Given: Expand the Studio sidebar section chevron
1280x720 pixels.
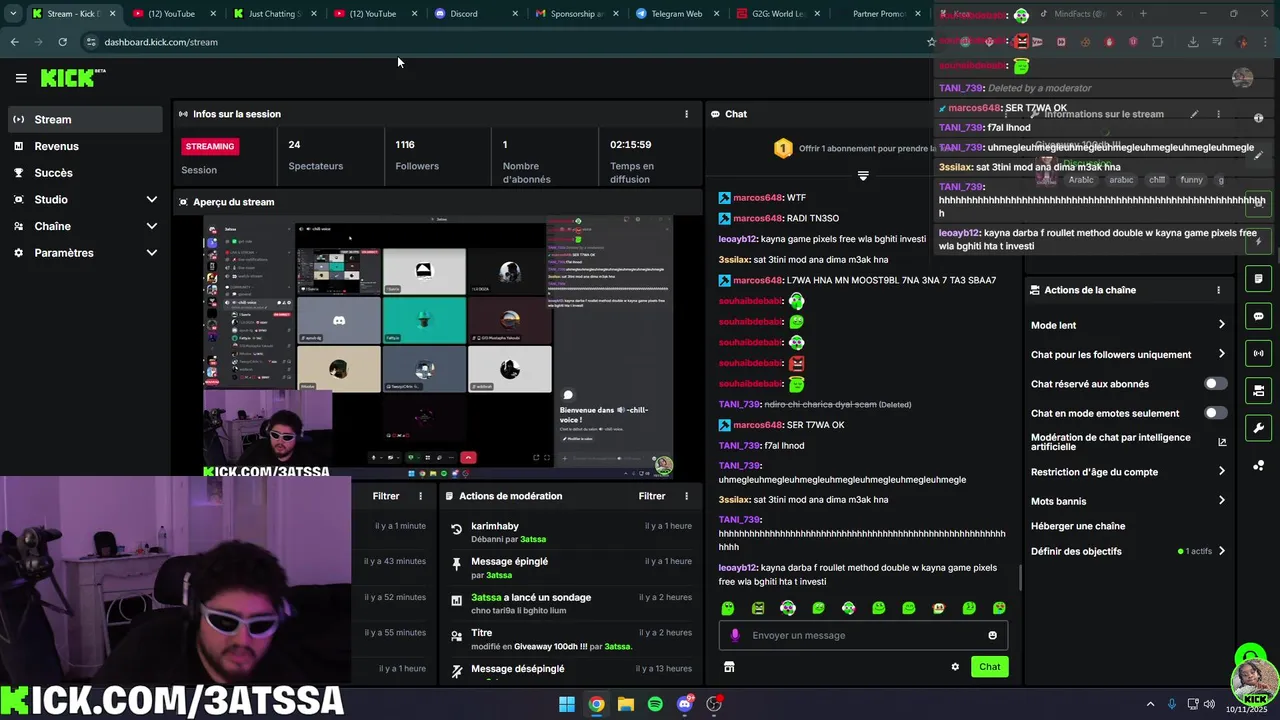Looking at the screenshot, I should [x=152, y=200].
